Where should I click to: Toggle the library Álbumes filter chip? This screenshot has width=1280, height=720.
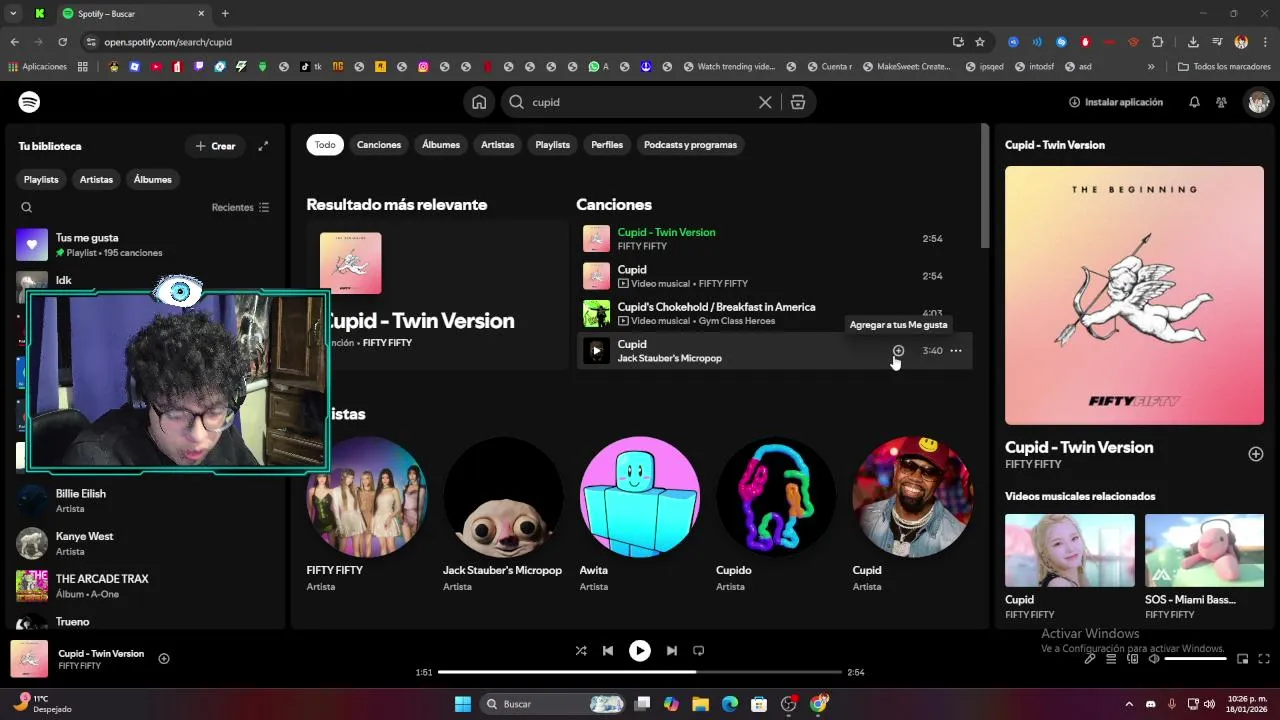[153, 179]
